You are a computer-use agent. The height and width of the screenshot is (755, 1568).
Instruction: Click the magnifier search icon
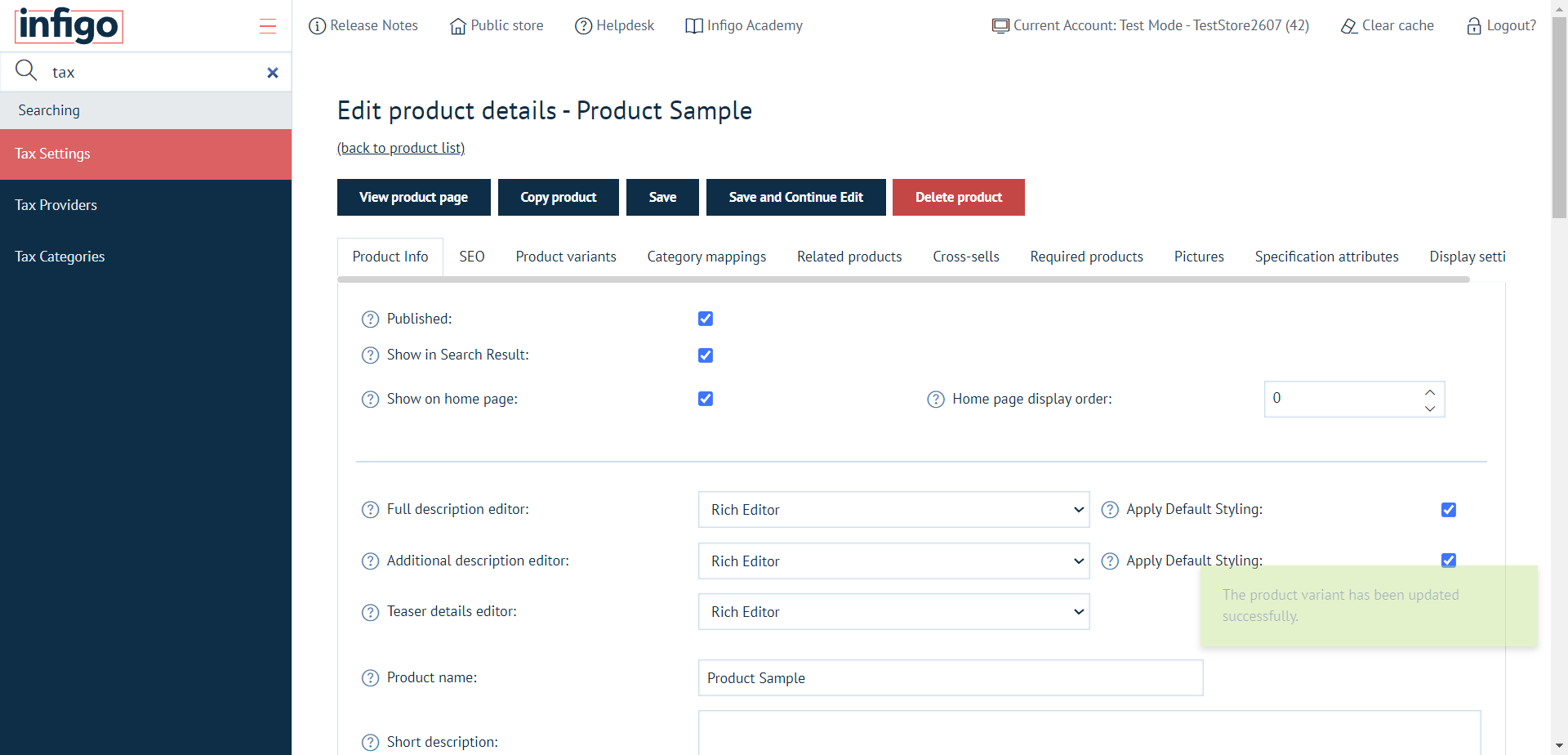[x=26, y=70]
